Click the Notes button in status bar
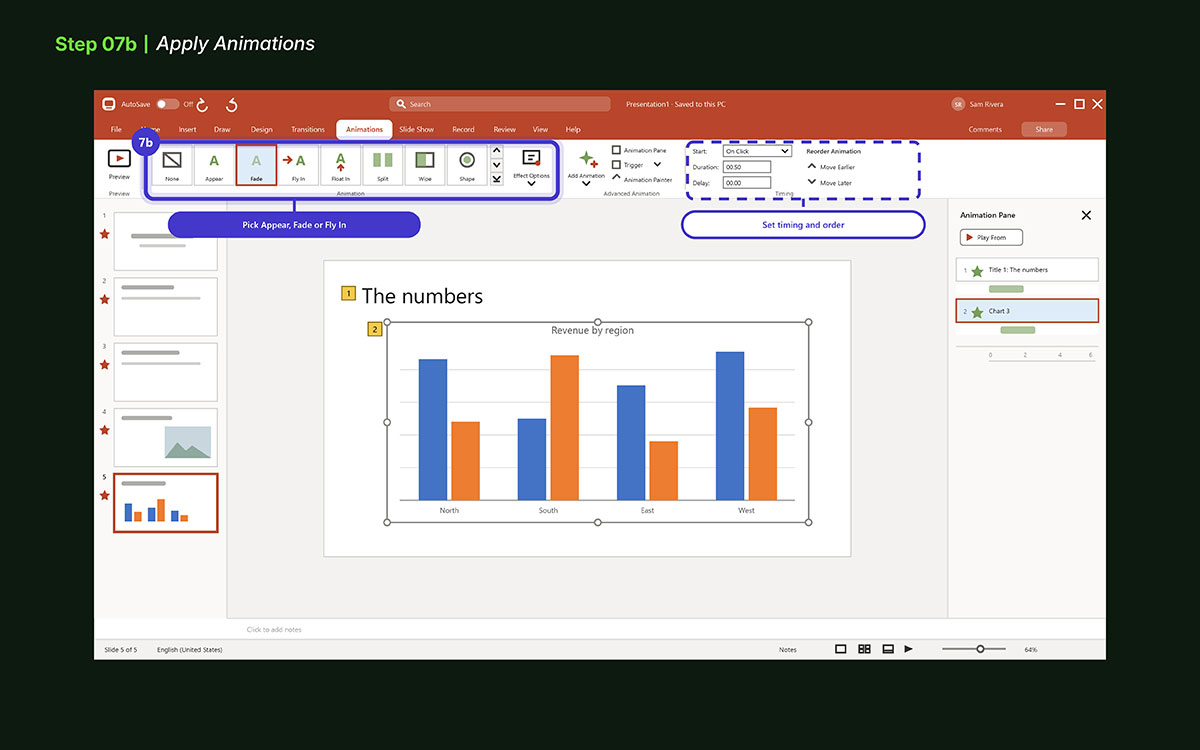1200x750 pixels. pos(788,650)
